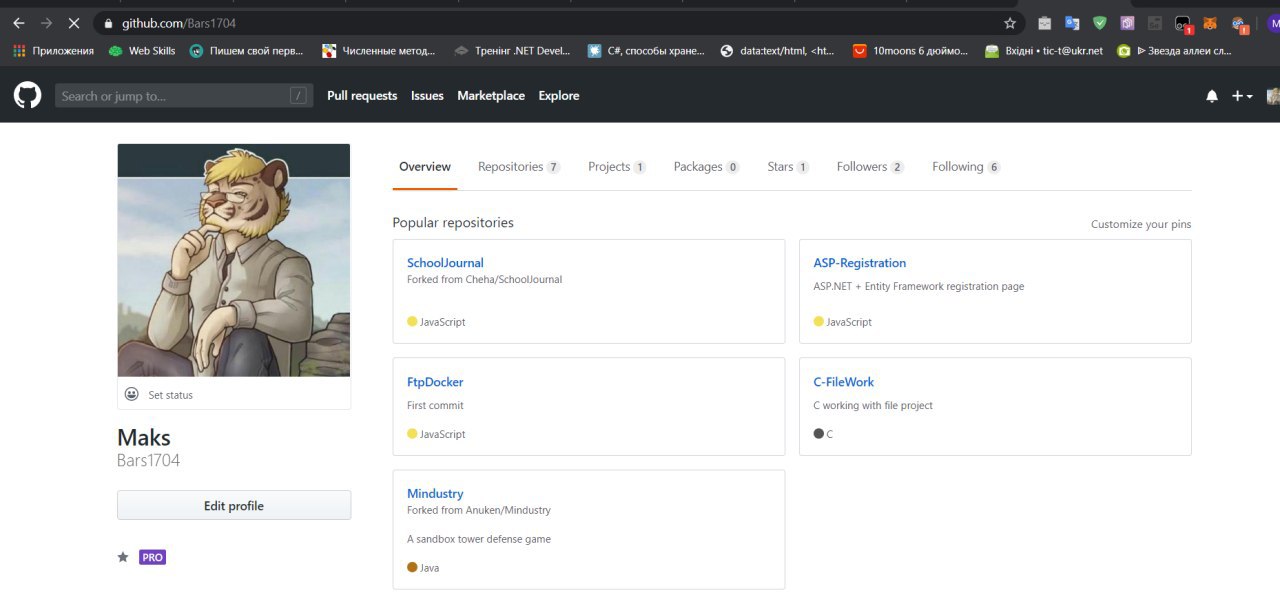Click the GitHub octocat logo
1280x606 pixels.
point(27,95)
